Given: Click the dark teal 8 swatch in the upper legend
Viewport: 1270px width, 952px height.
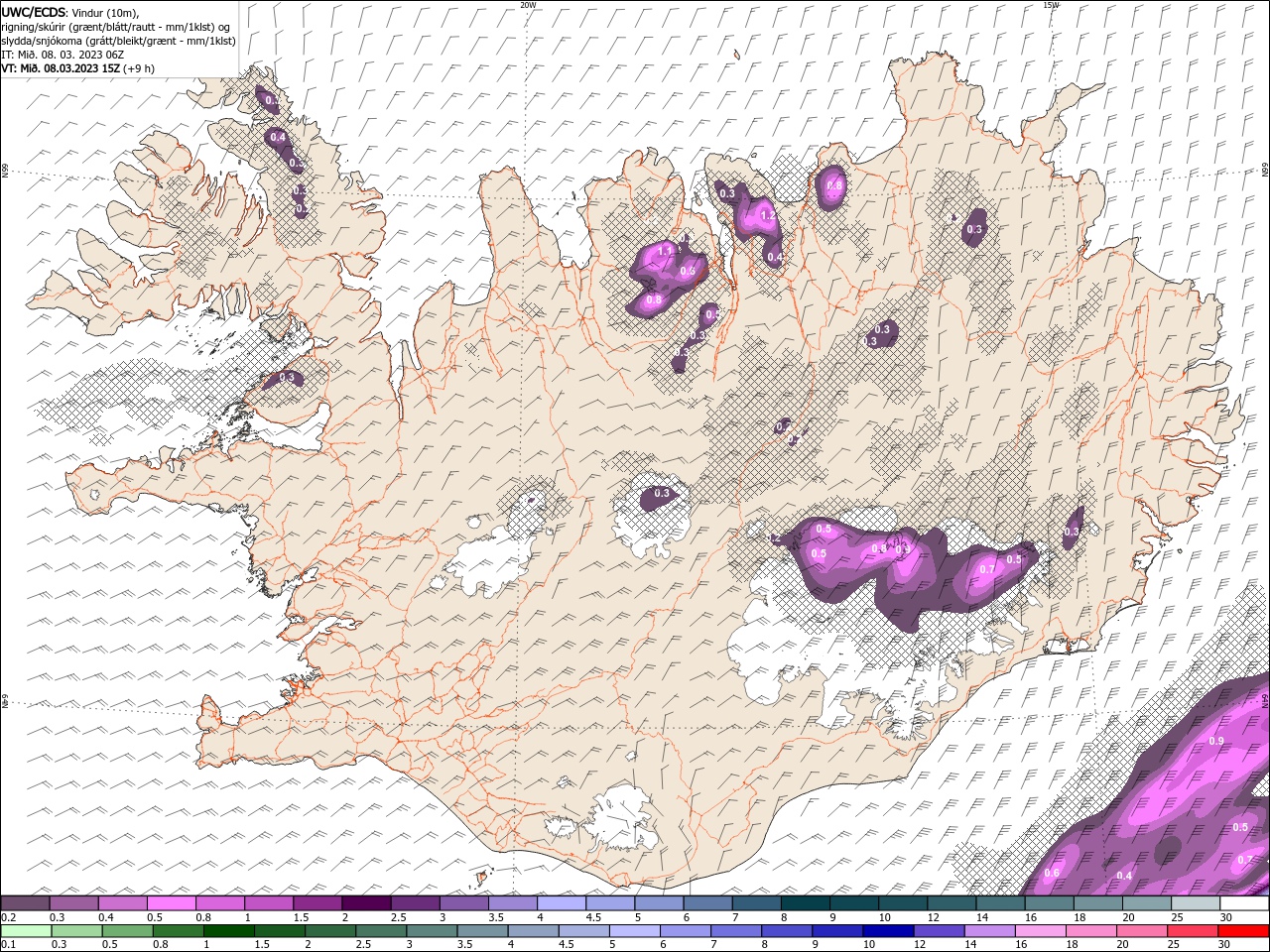Looking at the screenshot, I should (806, 903).
